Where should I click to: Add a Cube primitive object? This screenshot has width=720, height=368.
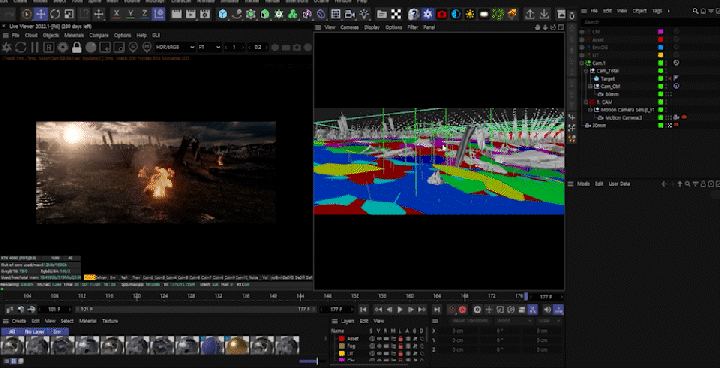coord(223,14)
